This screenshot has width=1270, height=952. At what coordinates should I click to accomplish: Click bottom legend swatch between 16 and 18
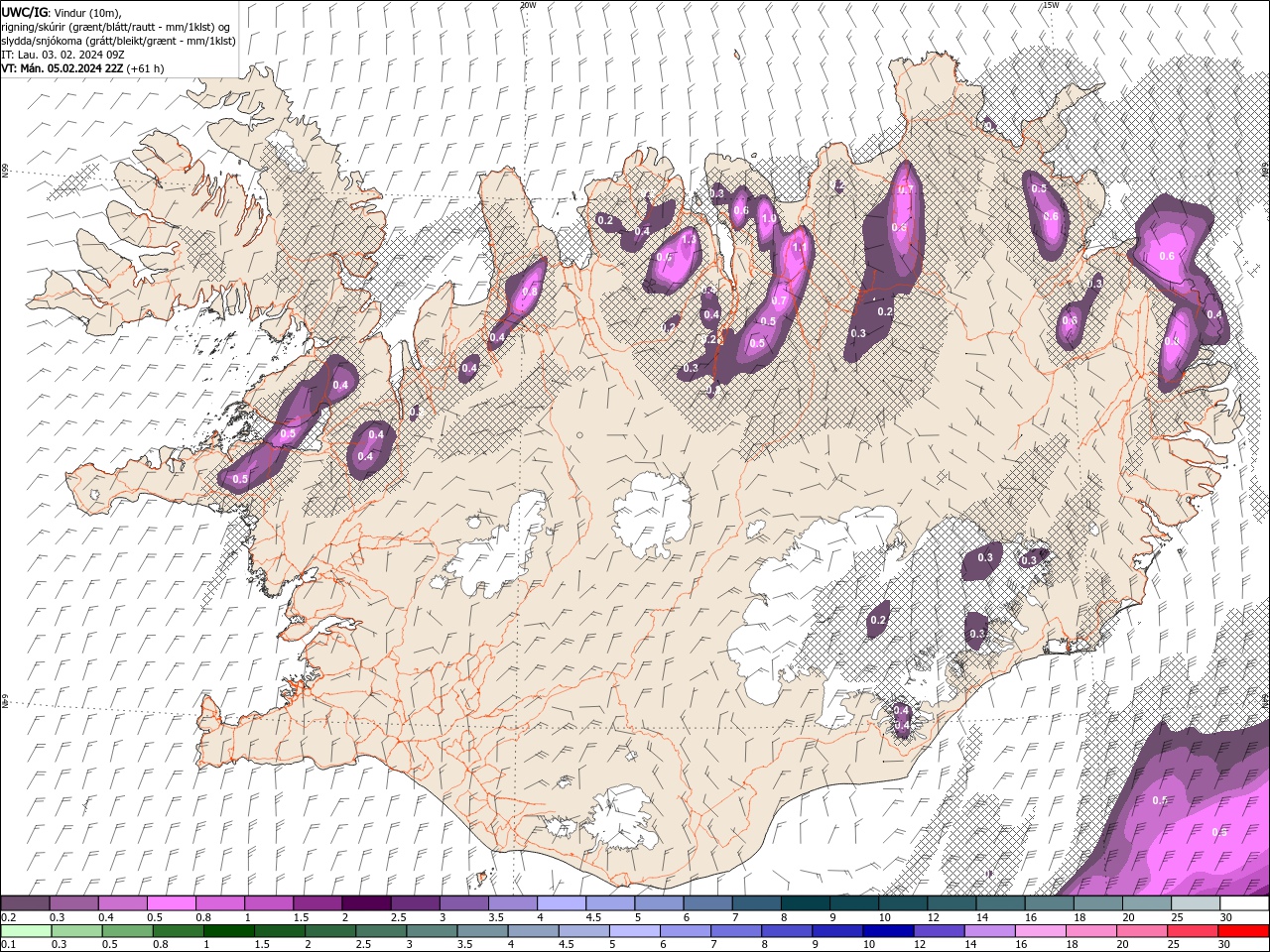pos(1039,931)
